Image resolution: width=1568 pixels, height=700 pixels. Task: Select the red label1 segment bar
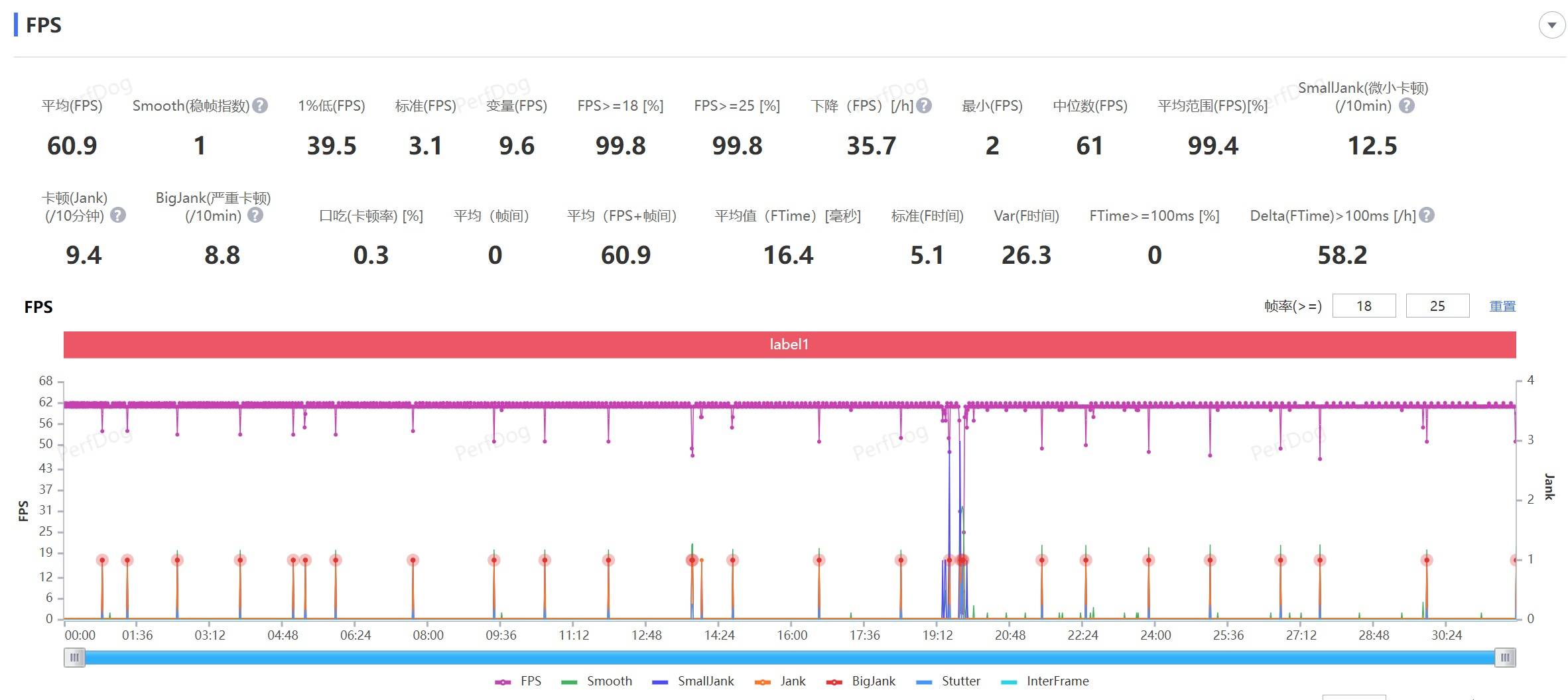(x=789, y=345)
